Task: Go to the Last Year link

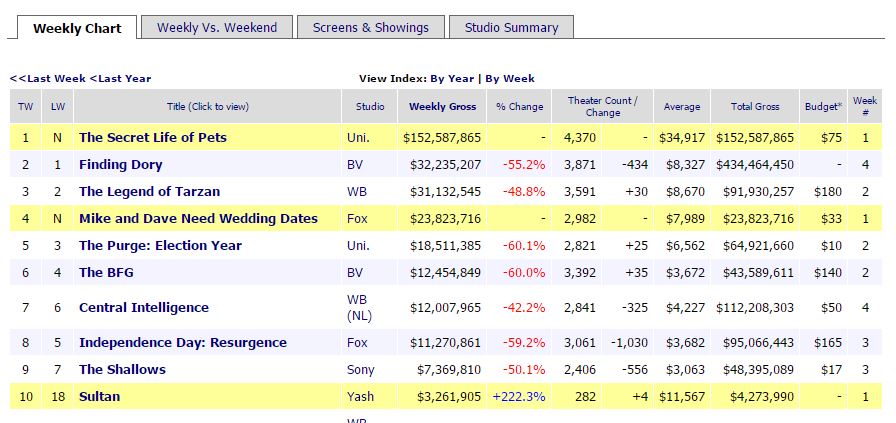Action: pyautogui.click(x=121, y=78)
